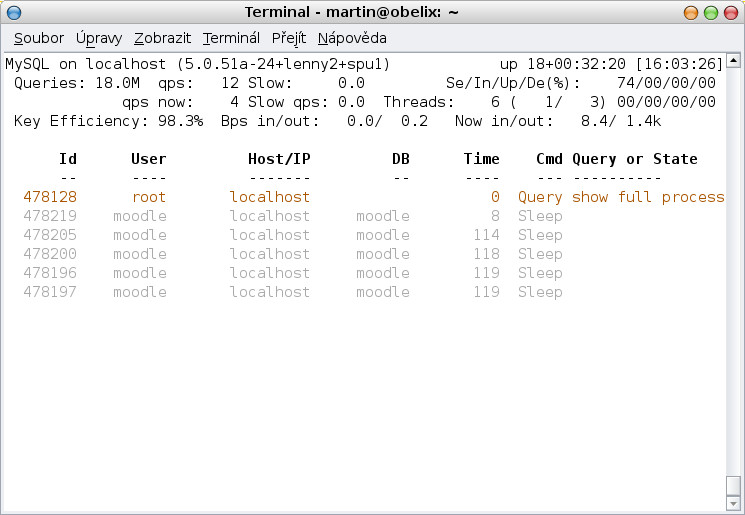Click the 'Slow qps:' label
The width and height of the screenshot is (745, 515).
pyautogui.click(x=288, y=102)
